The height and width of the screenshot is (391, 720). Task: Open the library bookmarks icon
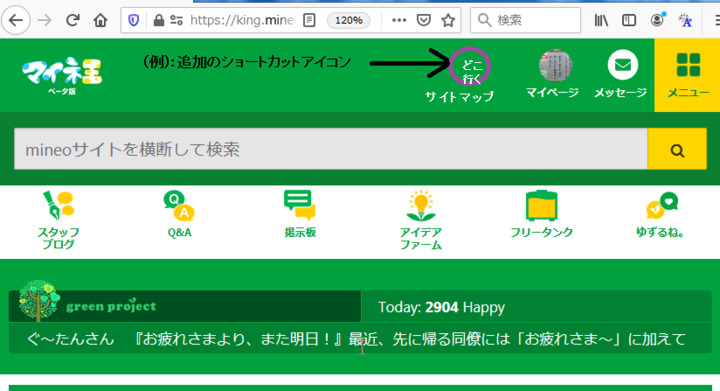(601, 20)
